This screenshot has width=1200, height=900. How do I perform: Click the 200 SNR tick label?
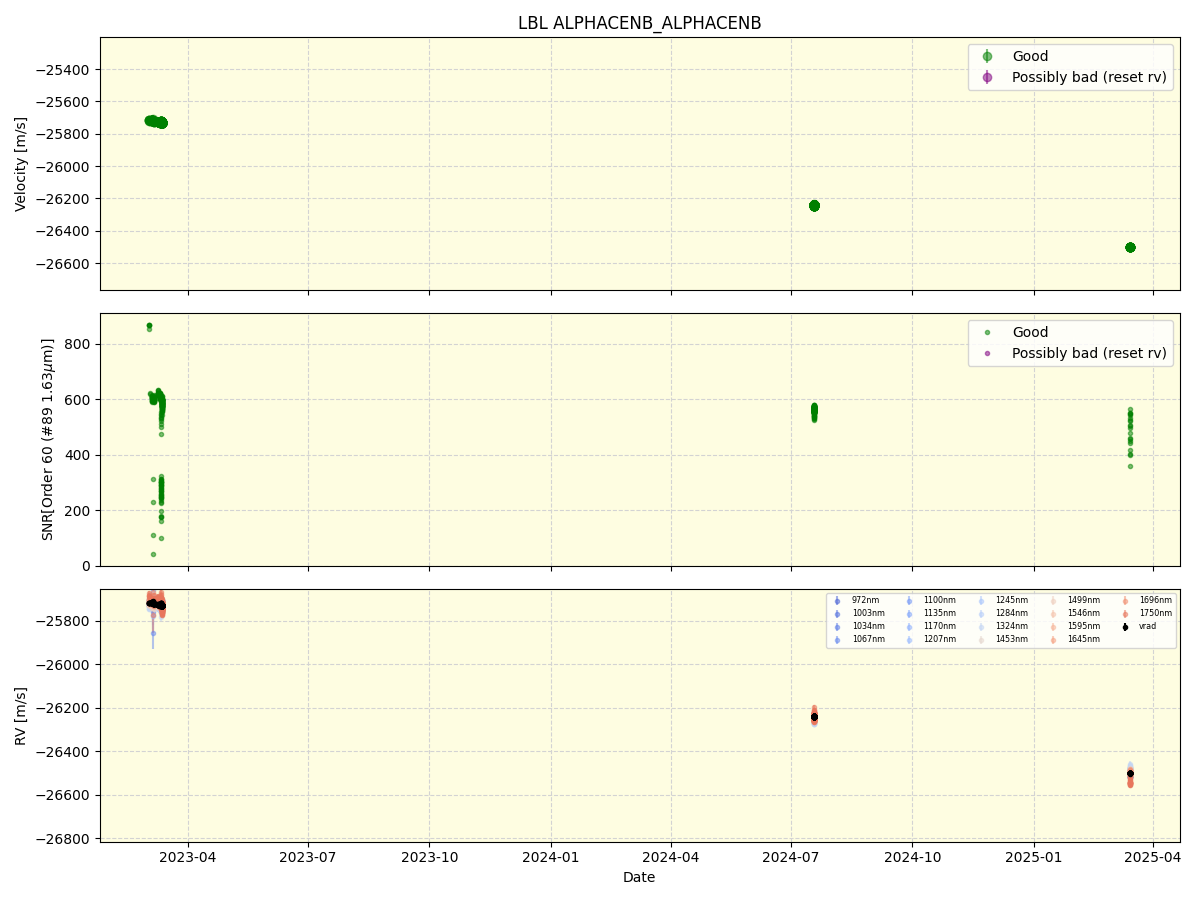tap(78, 511)
